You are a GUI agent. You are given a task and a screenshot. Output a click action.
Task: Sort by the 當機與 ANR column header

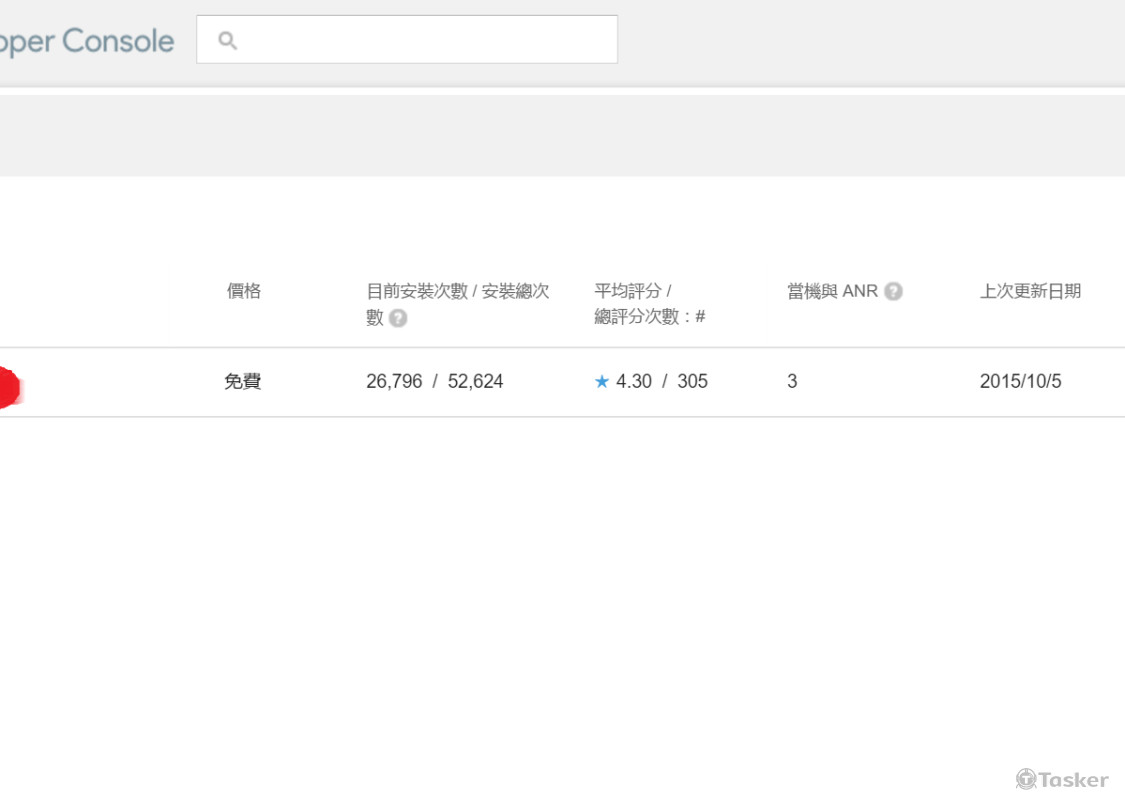point(832,291)
